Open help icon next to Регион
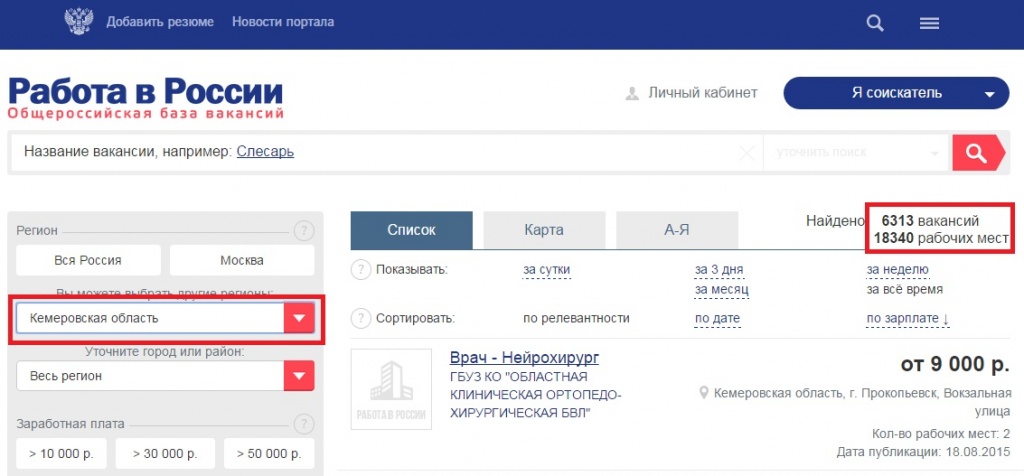The height and width of the screenshot is (476, 1024). [x=304, y=230]
